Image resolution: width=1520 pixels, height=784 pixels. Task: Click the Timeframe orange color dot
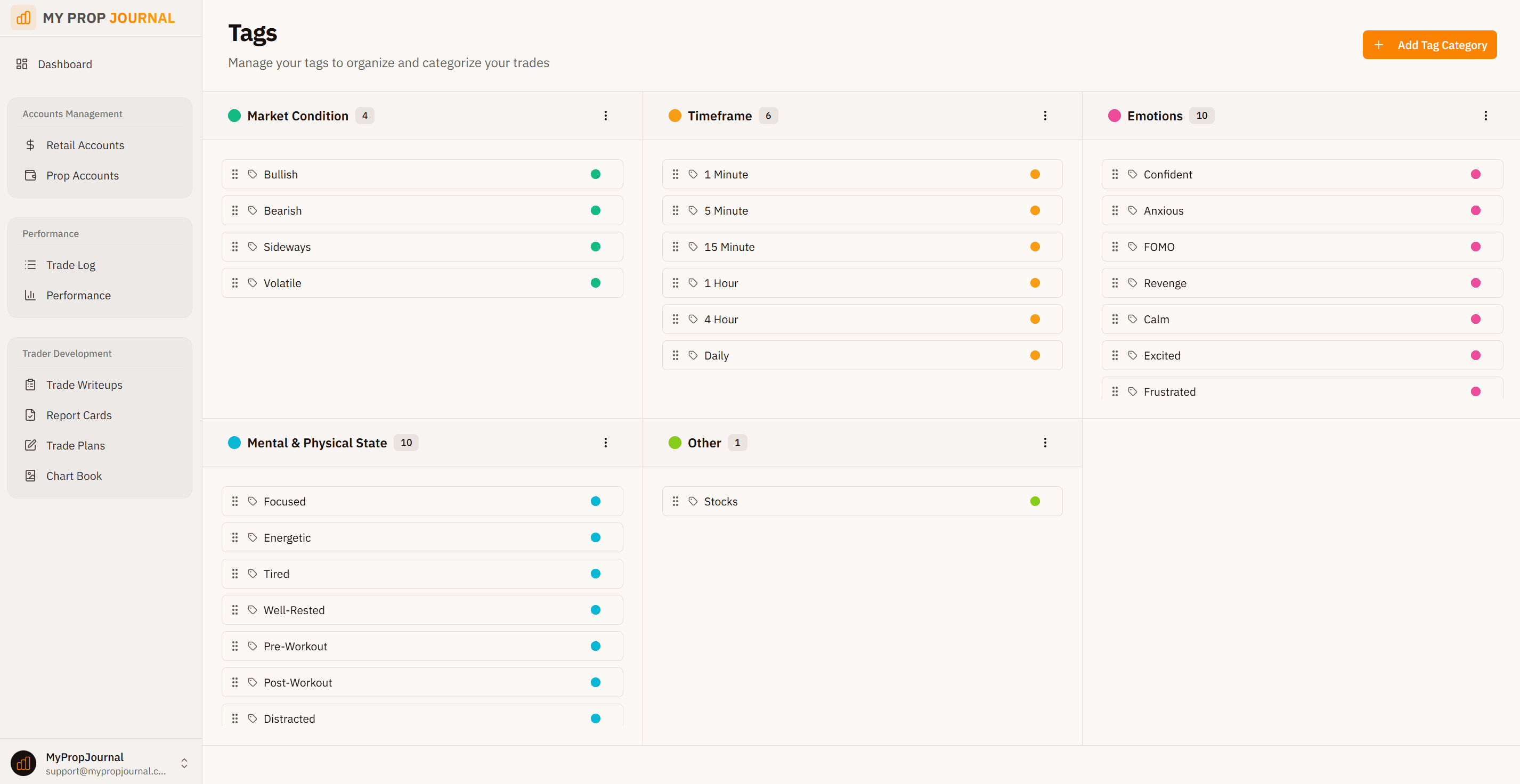point(675,116)
